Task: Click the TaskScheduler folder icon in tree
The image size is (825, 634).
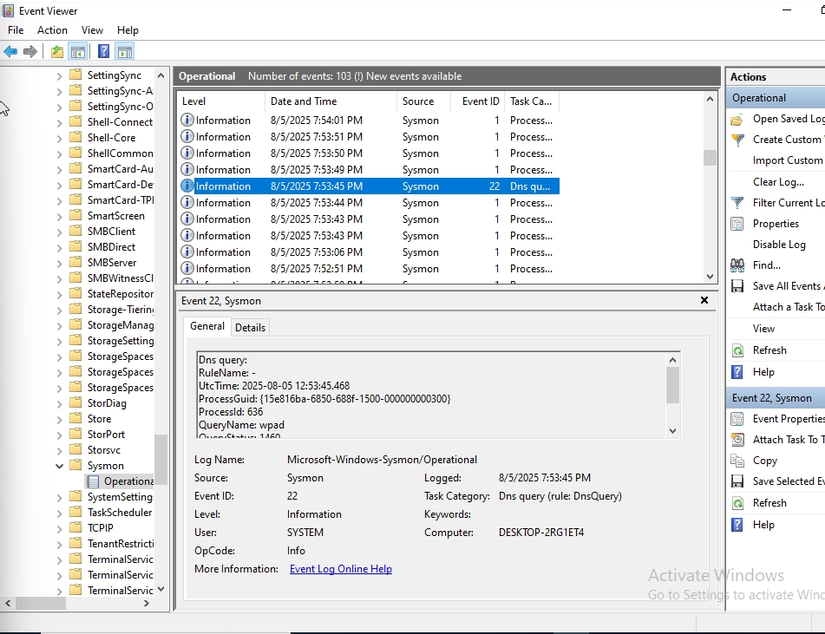Action: [76, 512]
